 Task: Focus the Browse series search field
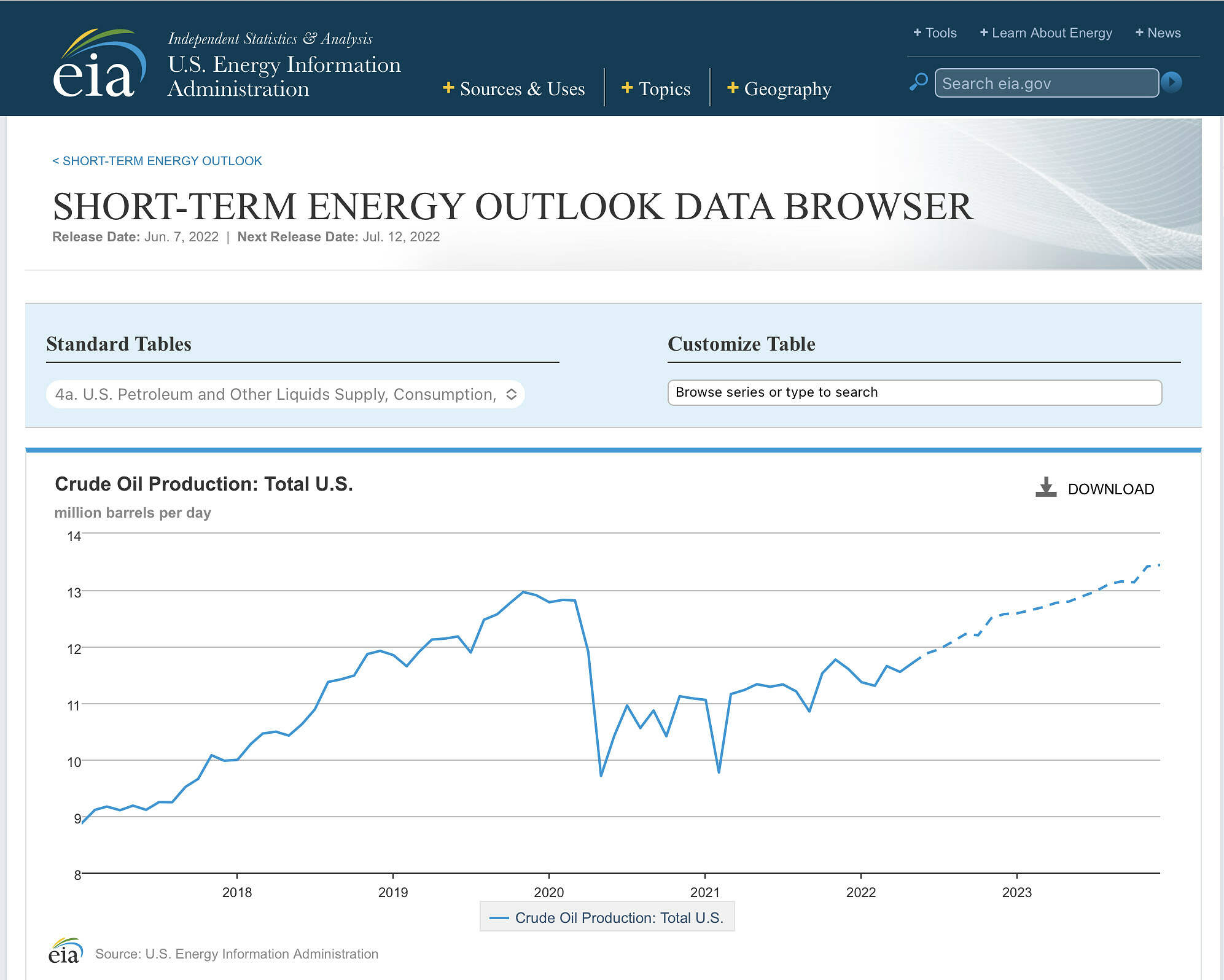pyautogui.click(x=914, y=392)
